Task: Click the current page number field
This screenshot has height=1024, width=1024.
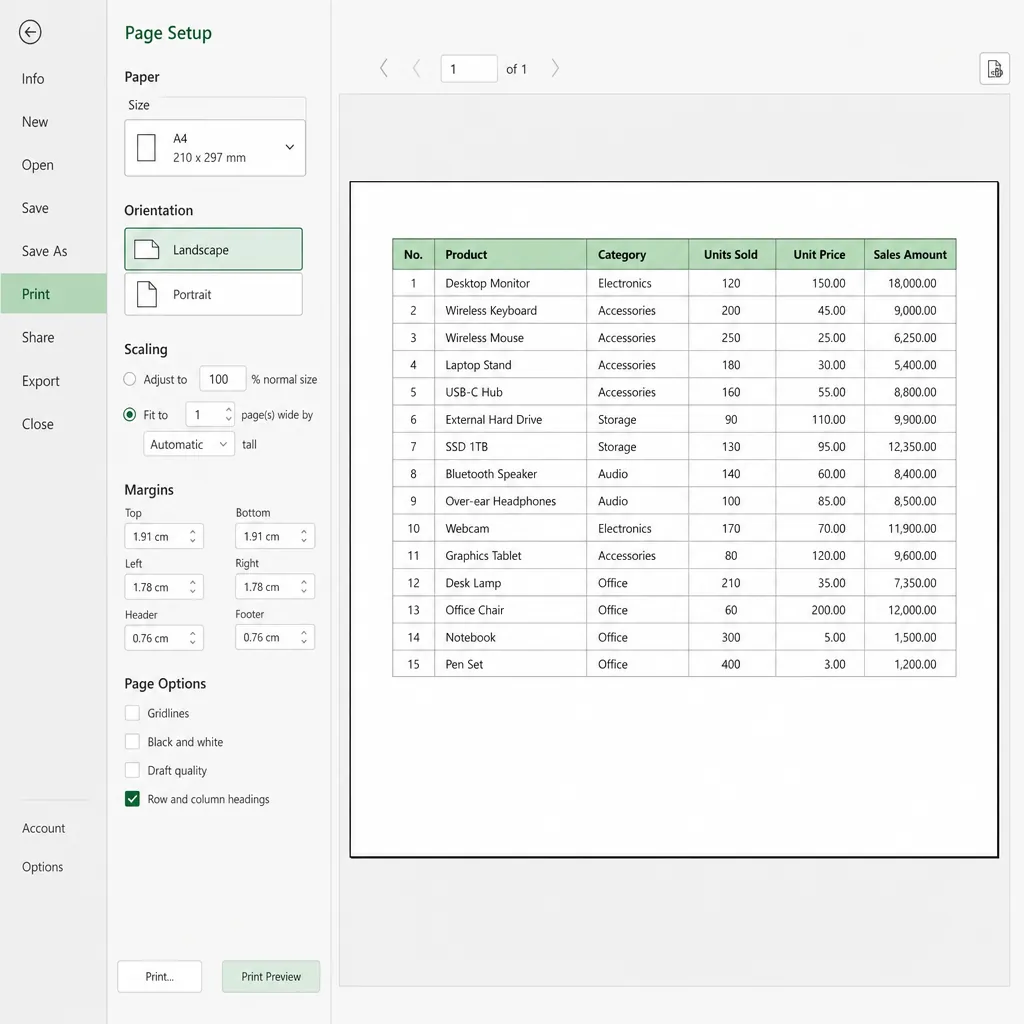Action: 469,69
